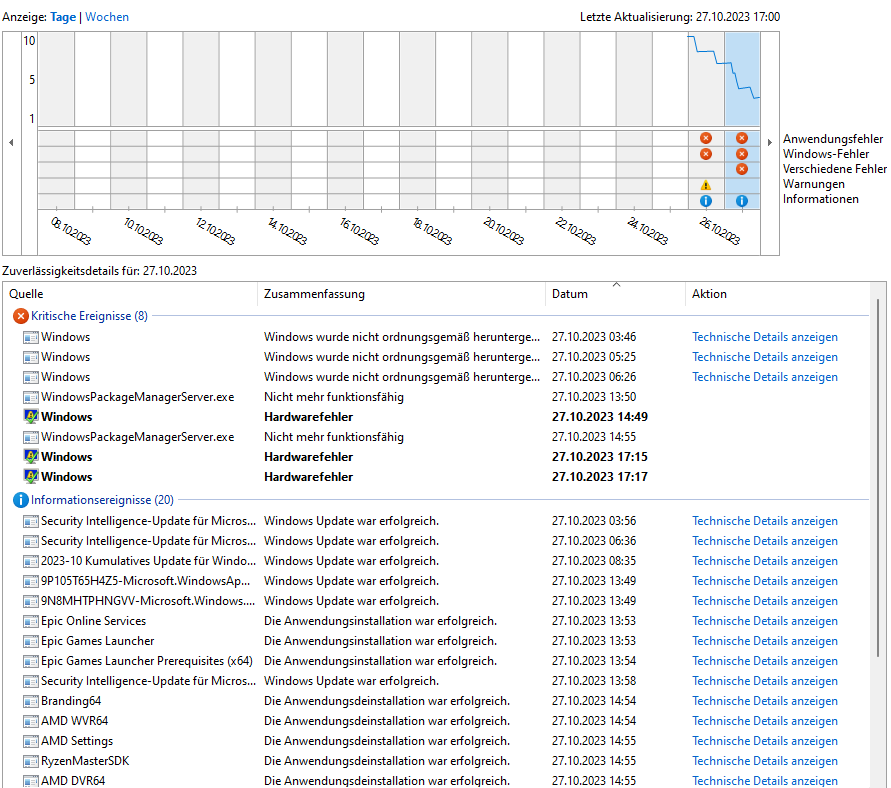Screen dimensions: 891x788
Task: Click Anwendungsfehler error icon on 26.10.2023
Action: click(706, 138)
